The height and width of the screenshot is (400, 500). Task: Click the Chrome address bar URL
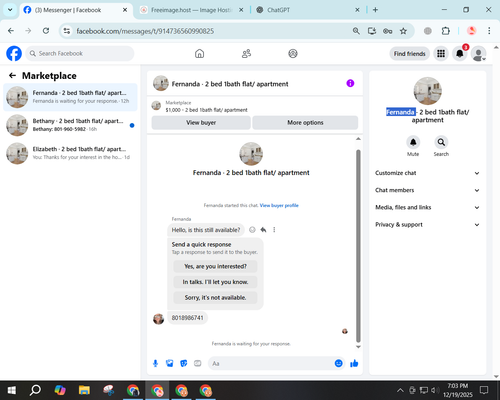click(145, 31)
